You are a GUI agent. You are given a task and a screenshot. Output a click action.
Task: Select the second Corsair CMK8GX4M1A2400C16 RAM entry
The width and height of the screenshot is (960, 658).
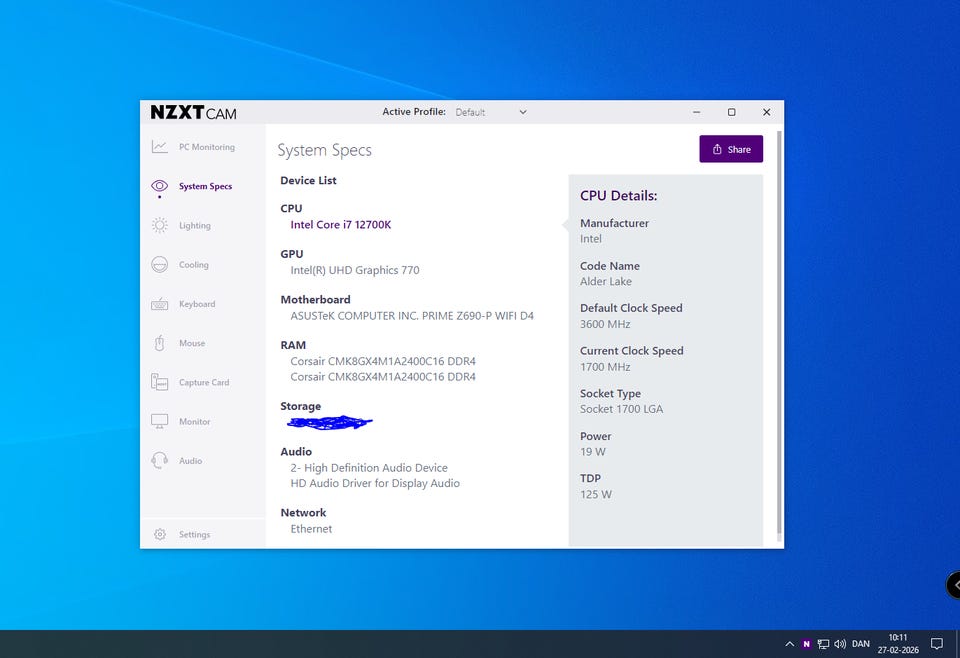coord(383,377)
